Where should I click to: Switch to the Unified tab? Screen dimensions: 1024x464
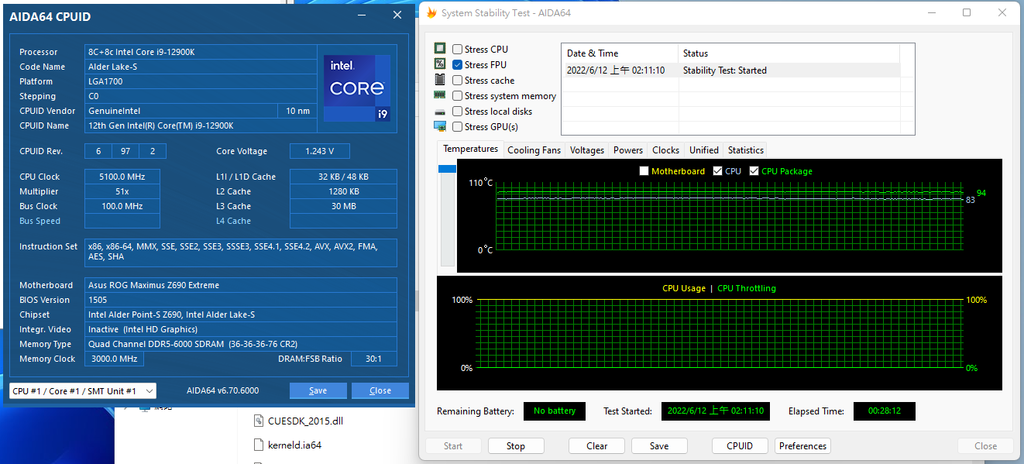pyautogui.click(x=704, y=150)
